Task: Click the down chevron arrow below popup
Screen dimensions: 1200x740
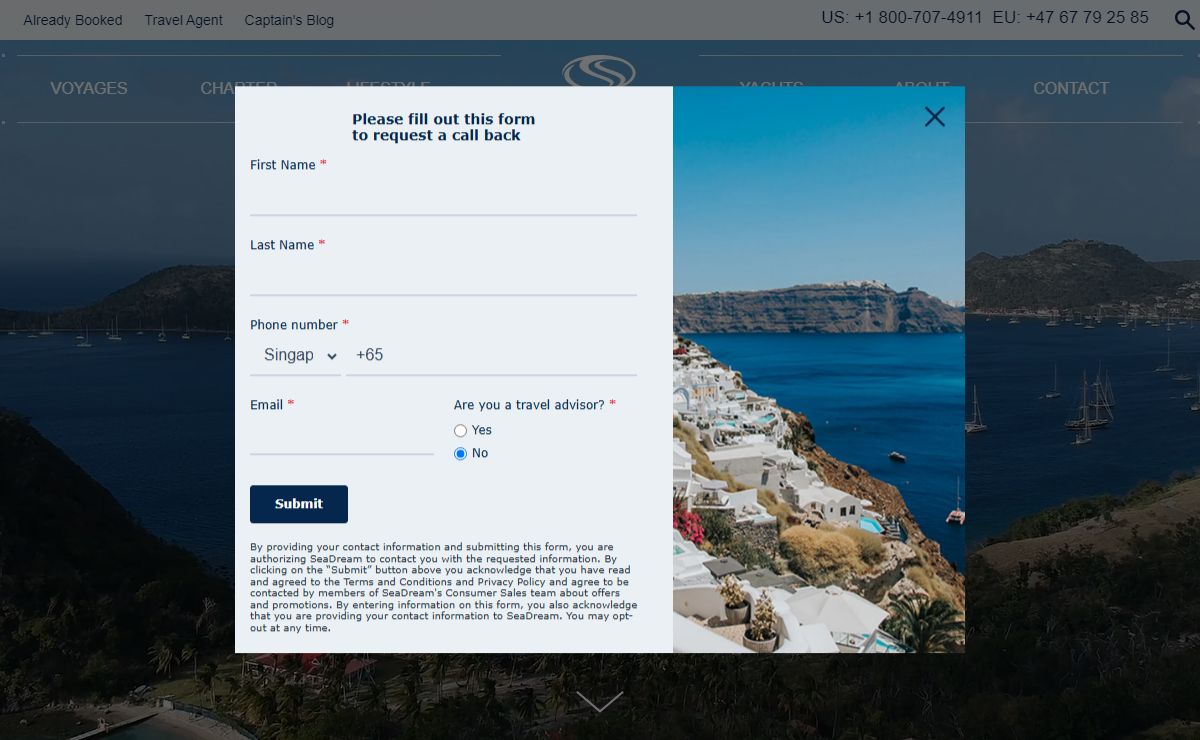Action: 600,702
